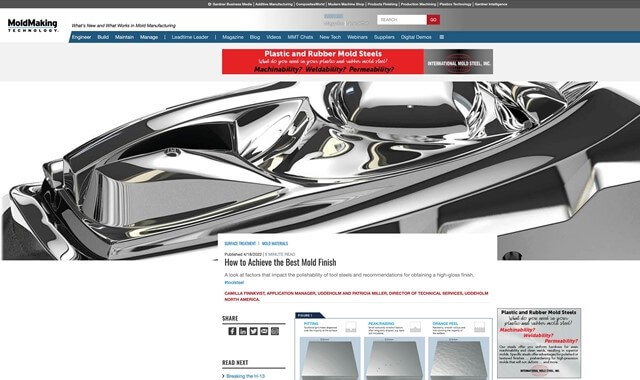Share the article on Twitter

click(253, 331)
